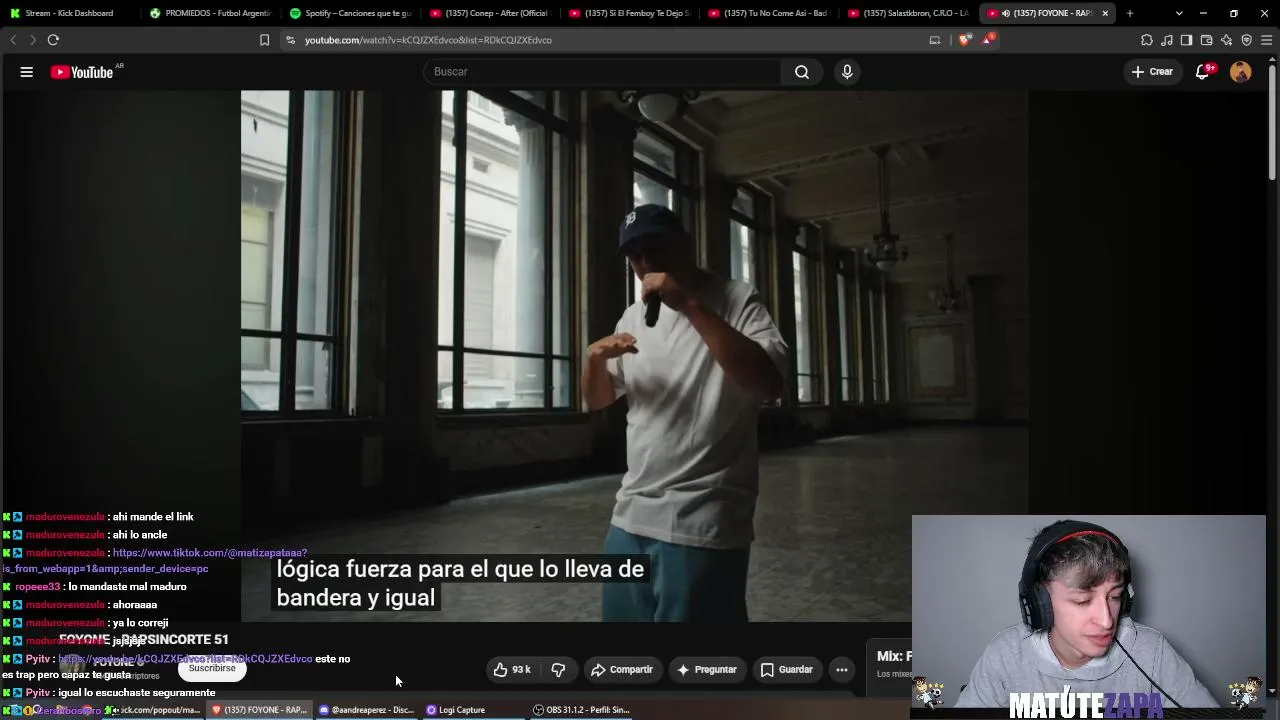1280x720 pixels.
Task: Subscribe with the Suscribirse button
Action: (x=212, y=668)
